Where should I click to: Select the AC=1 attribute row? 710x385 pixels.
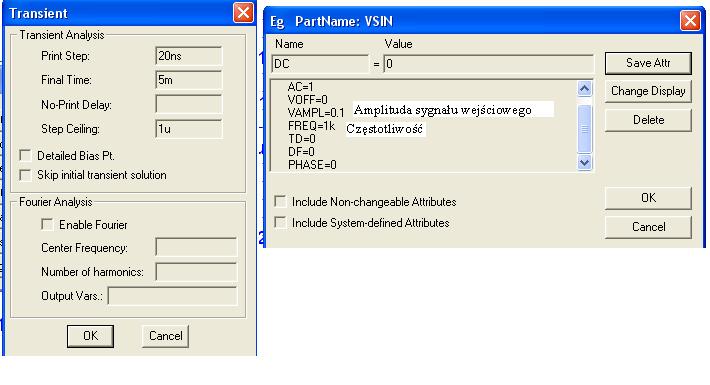[x=301, y=87]
